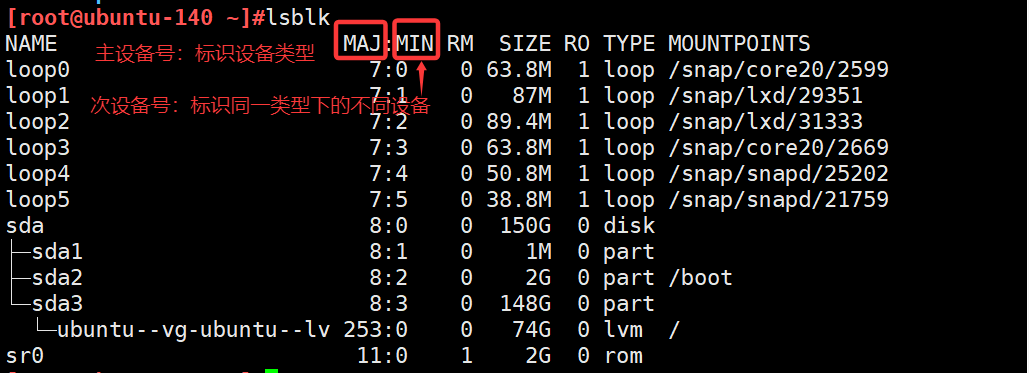The height and width of the screenshot is (373, 1029).
Task: Click the 11:0 device number
Action: click(383, 355)
